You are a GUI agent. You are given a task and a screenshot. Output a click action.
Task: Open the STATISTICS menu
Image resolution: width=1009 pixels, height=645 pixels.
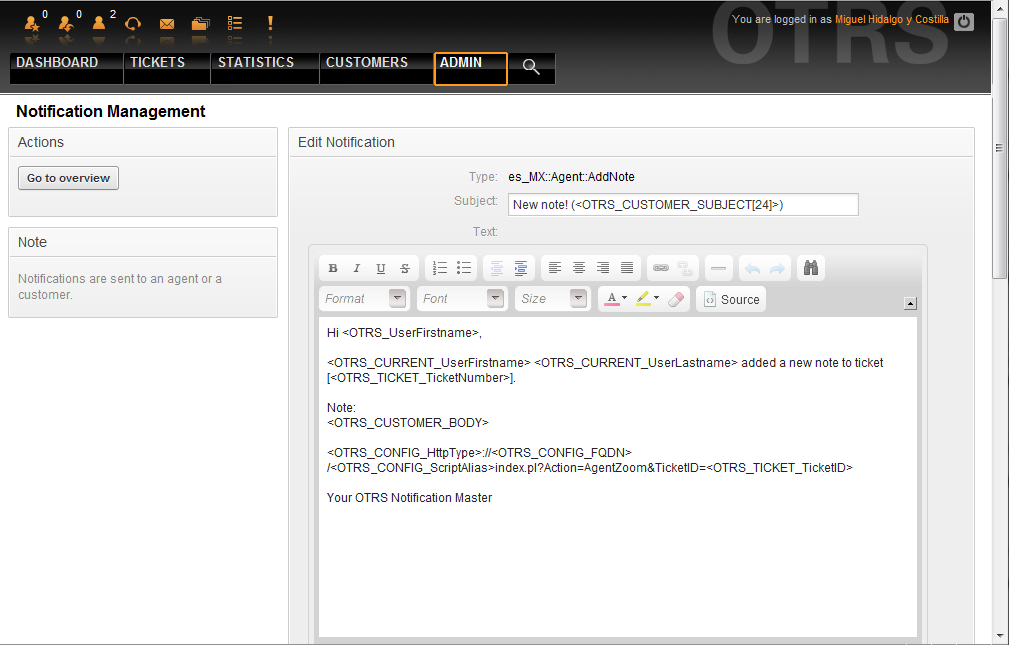pyautogui.click(x=256, y=63)
